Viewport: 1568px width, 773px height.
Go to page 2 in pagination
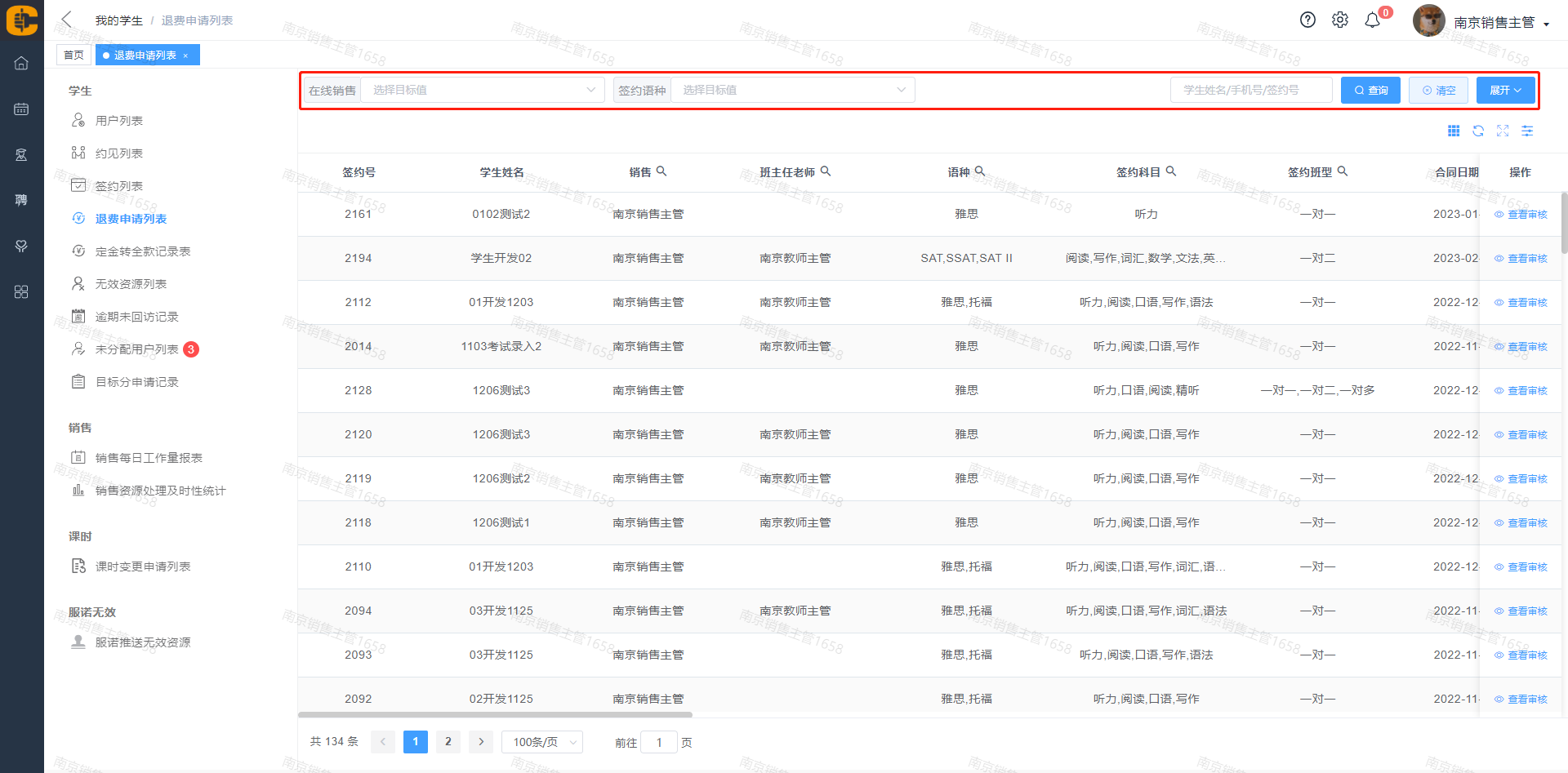(448, 742)
